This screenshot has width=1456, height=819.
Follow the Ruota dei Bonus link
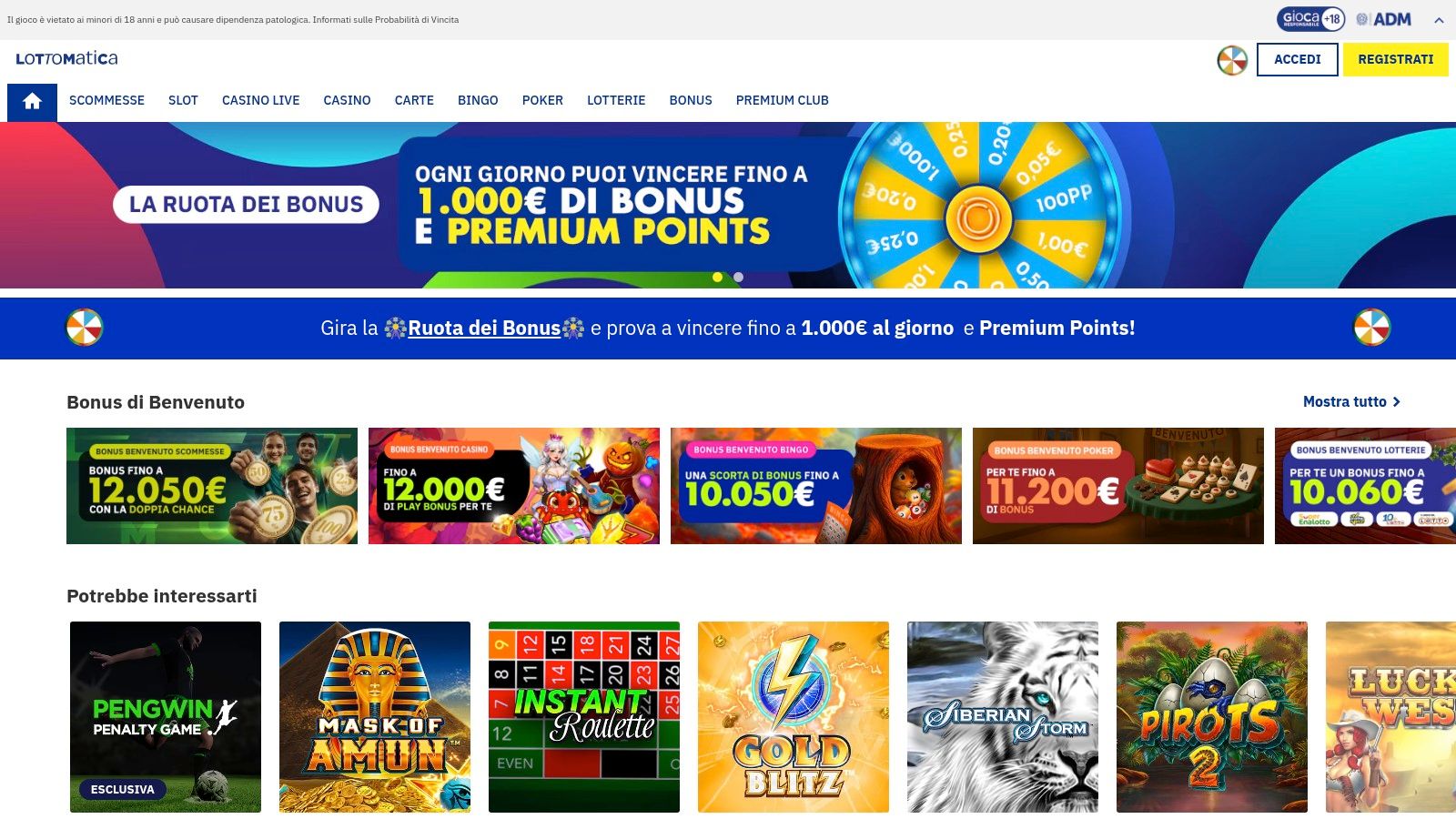(x=484, y=329)
